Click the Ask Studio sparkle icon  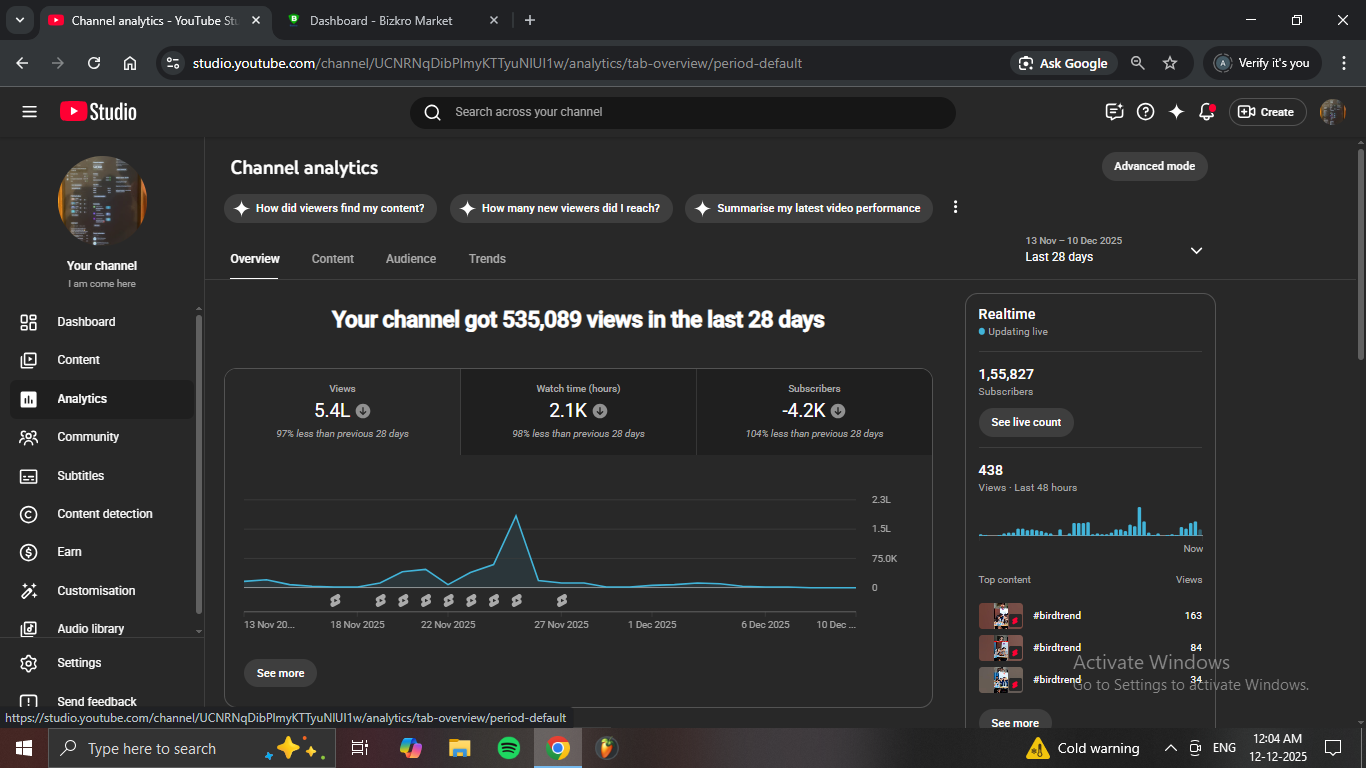point(1176,112)
